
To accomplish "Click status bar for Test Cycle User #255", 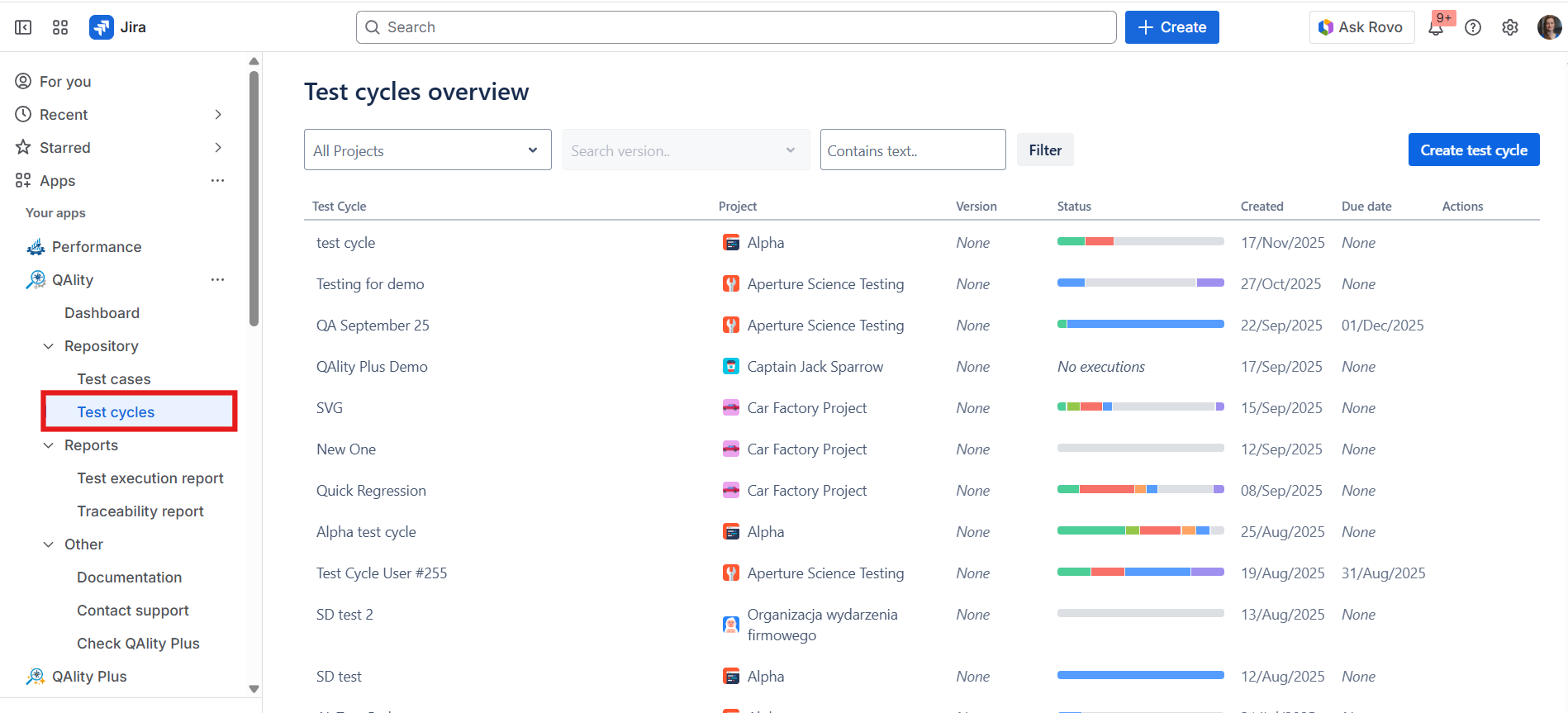I will [1140, 572].
